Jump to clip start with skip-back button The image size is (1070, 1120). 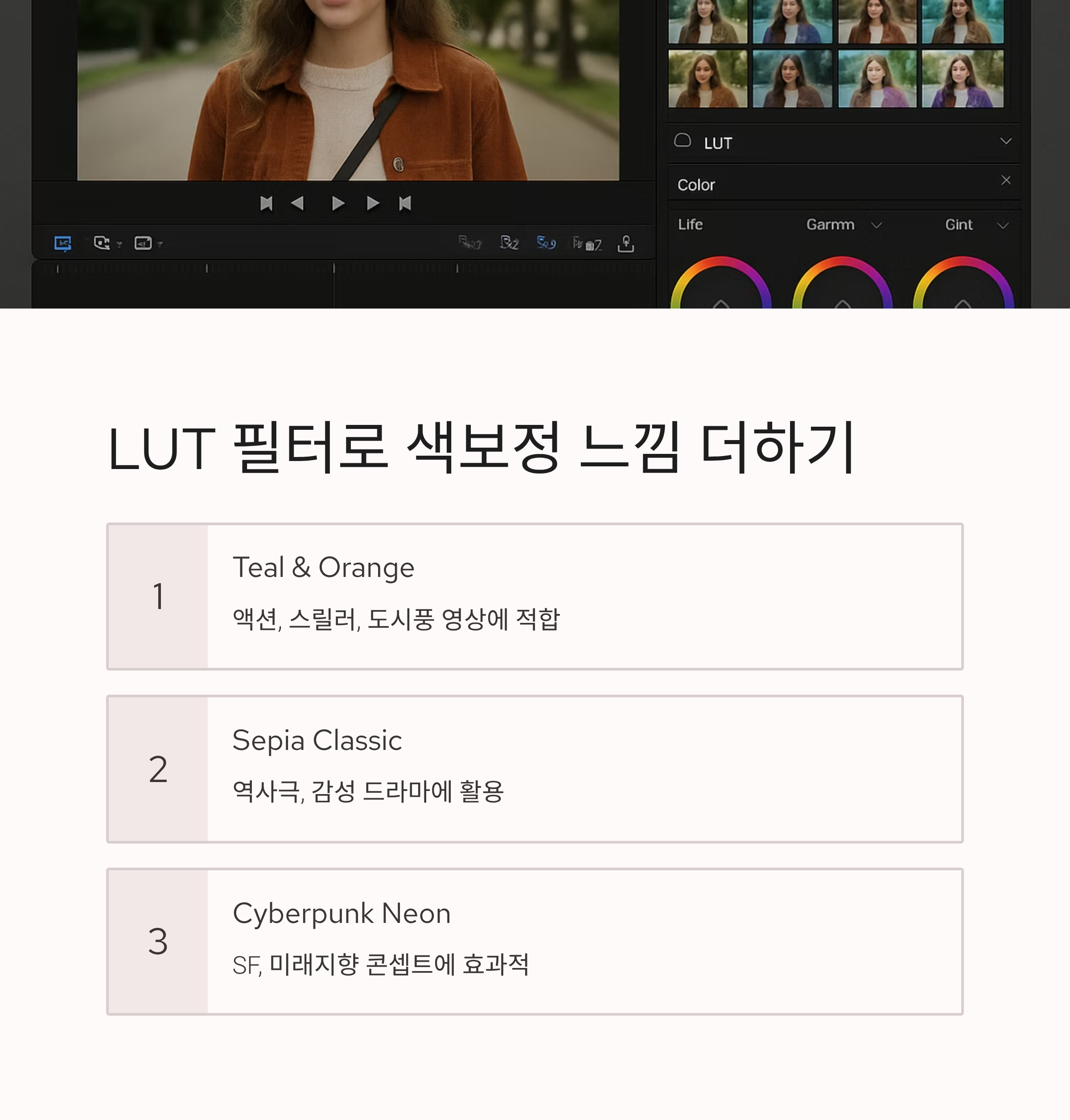click(x=266, y=204)
